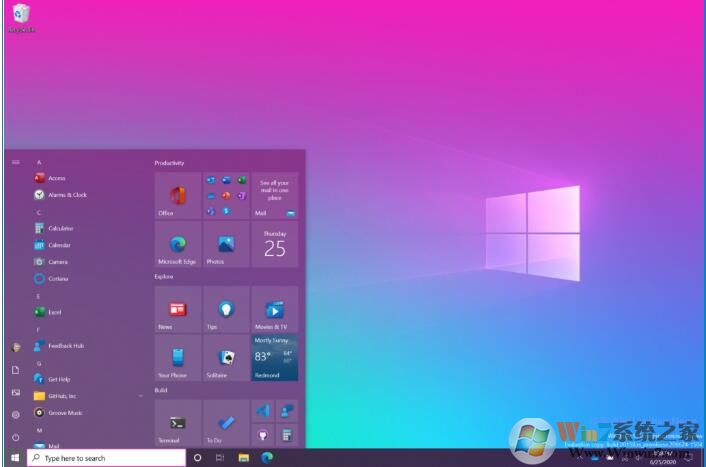Open Pictures from the Start rail
The height and width of the screenshot is (467, 706).
(x=16, y=392)
